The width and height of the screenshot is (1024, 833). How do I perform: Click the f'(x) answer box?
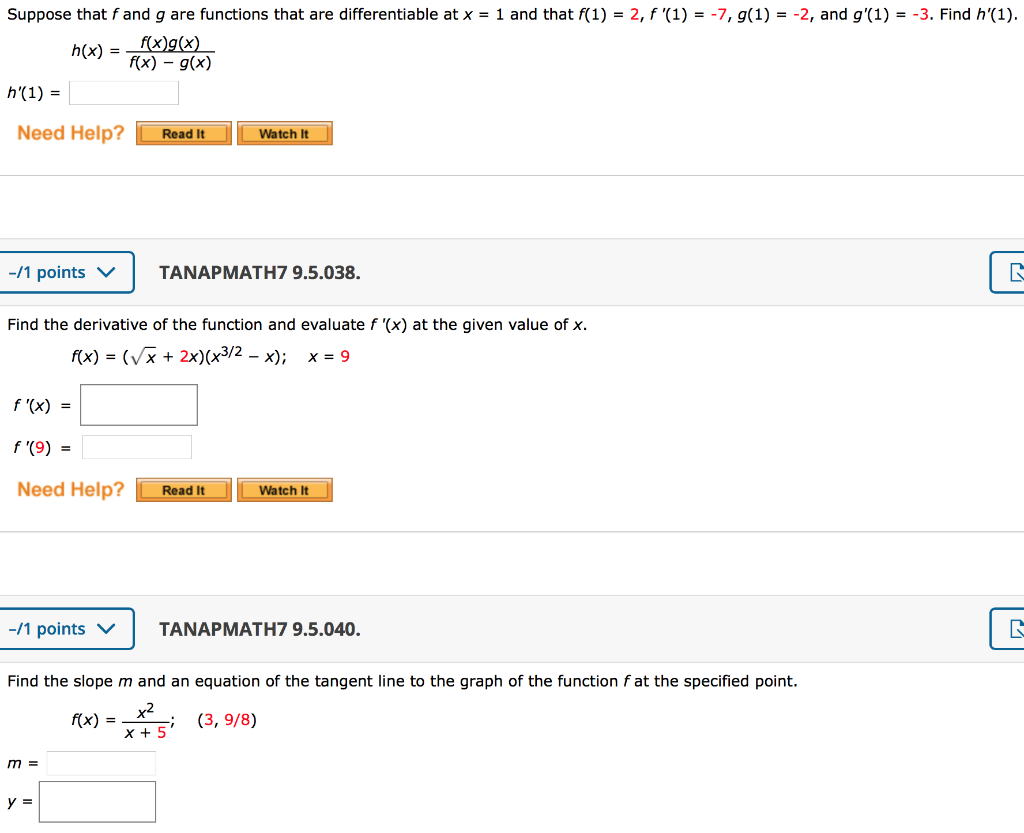coord(138,404)
